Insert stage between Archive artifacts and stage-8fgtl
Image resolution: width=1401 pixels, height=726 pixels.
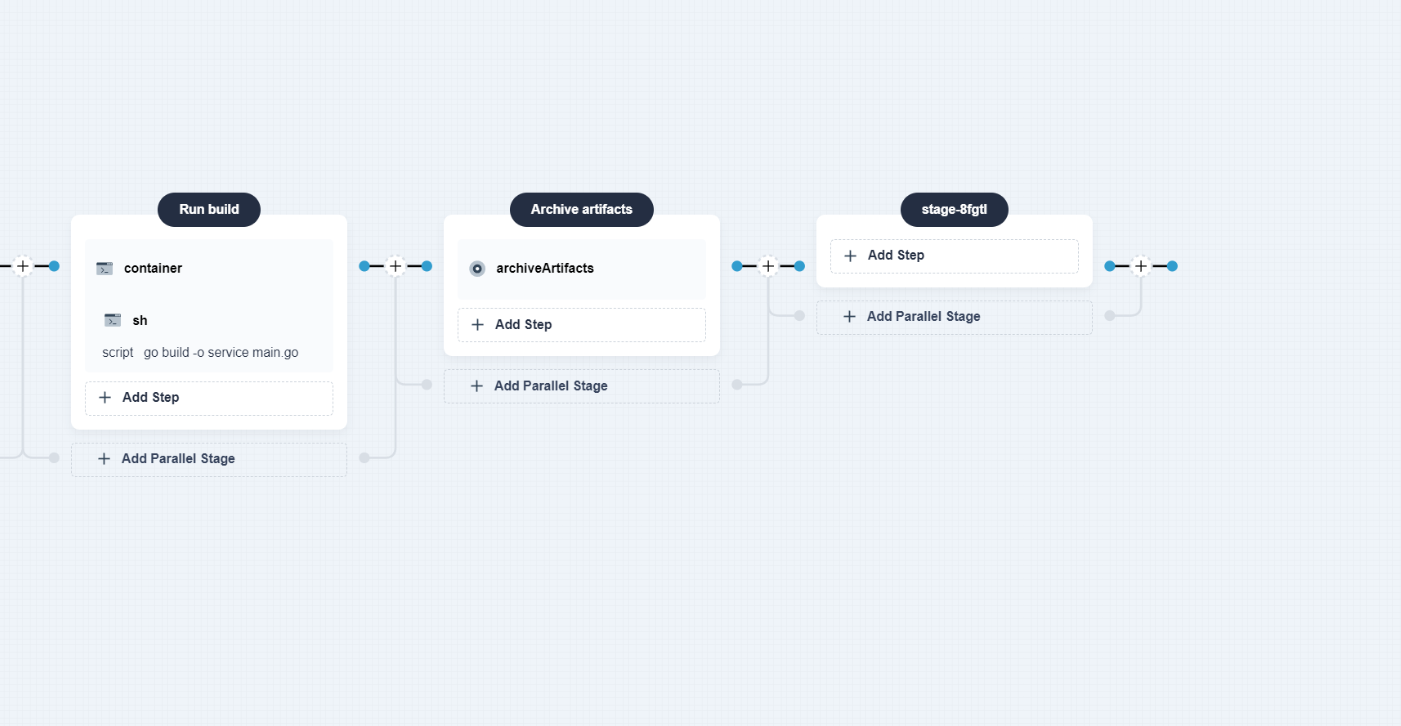pyautogui.click(x=768, y=266)
